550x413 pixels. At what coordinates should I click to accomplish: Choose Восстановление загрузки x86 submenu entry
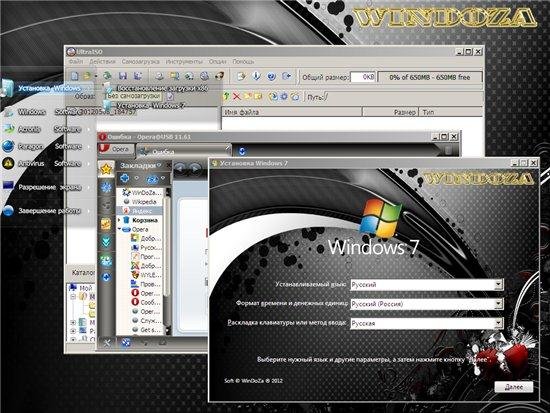point(161,88)
